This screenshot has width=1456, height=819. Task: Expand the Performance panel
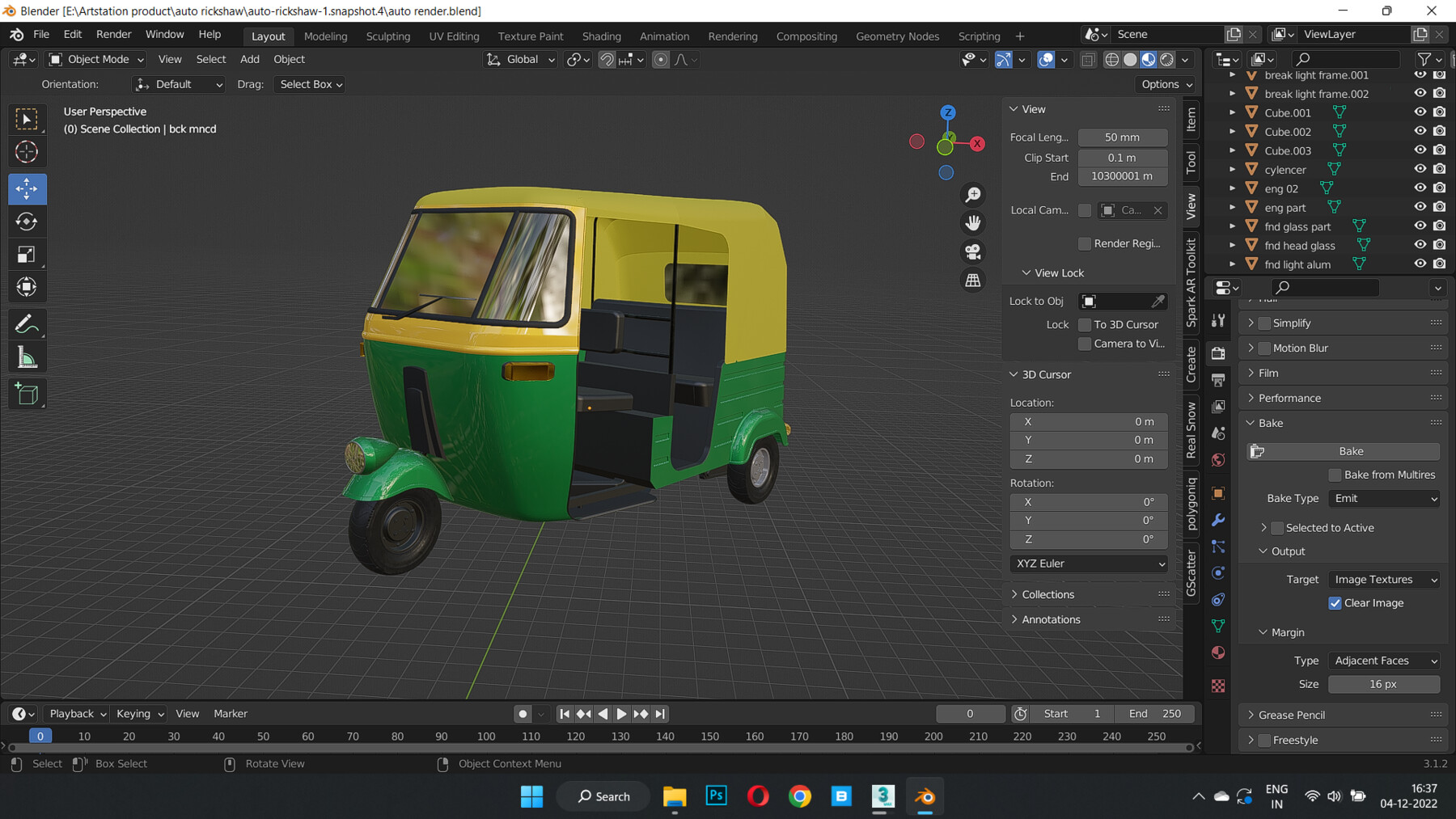tap(1289, 398)
